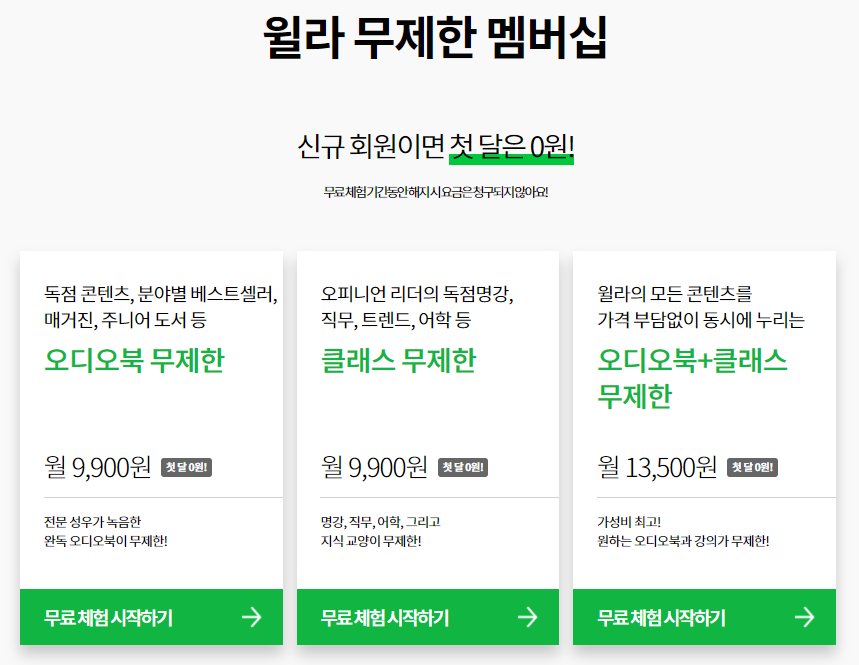This screenshot has width=859, height=665.
Task: Click the 윌라 무제한 멤버십 heading
Action: (435, 37)
